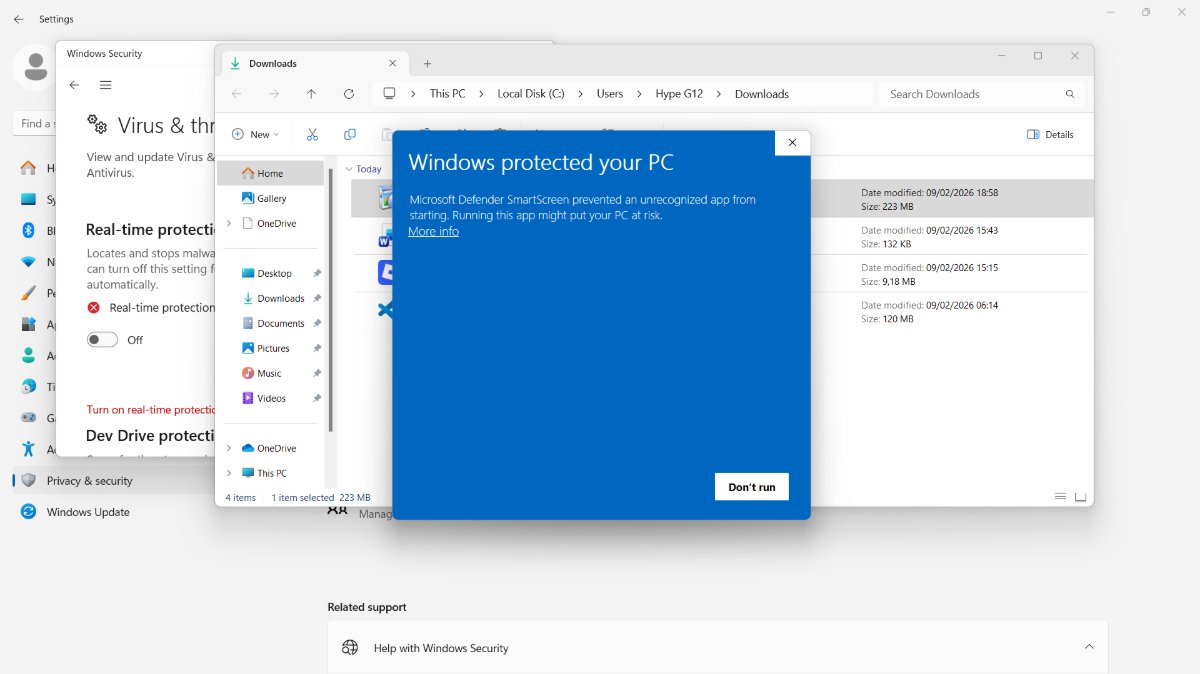1200x674 pixels.
Task: Toggle Real-time protection switch on
Action: [102, 340]
